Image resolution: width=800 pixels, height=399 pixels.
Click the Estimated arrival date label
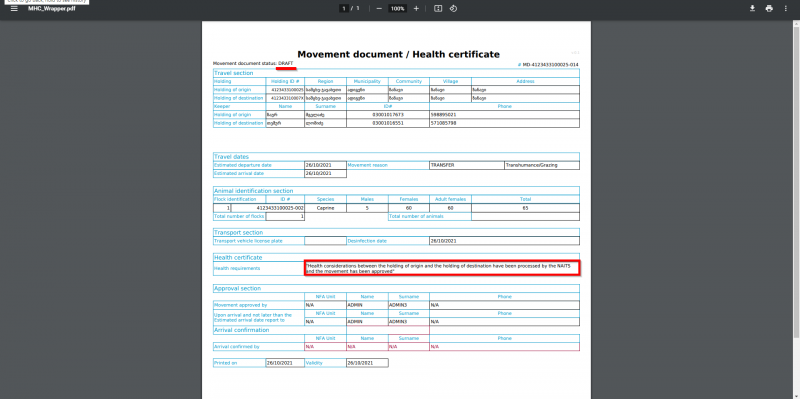click(239, 173)
